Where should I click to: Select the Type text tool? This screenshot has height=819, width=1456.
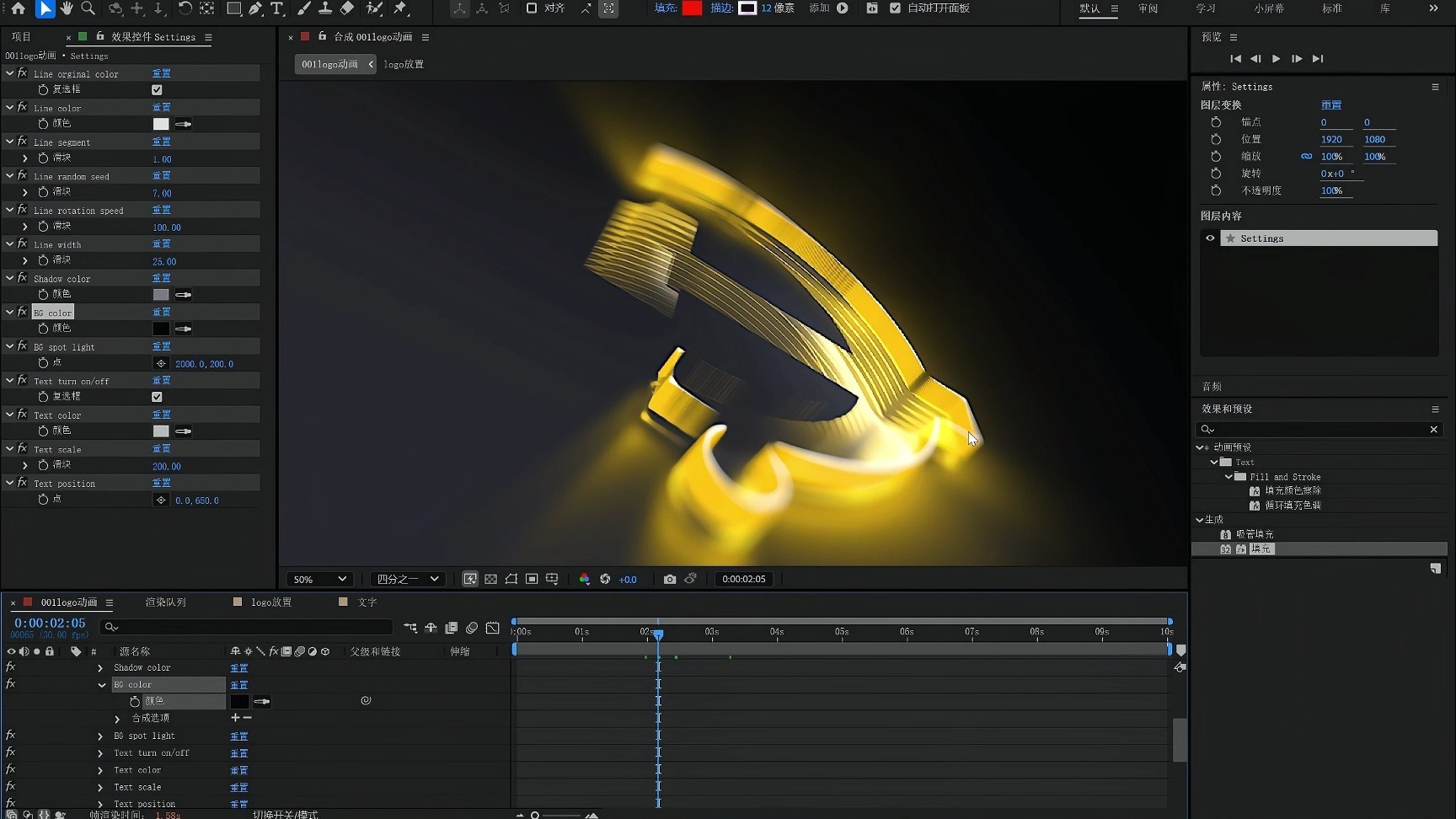pyautogui.click(x=276, y=8)
